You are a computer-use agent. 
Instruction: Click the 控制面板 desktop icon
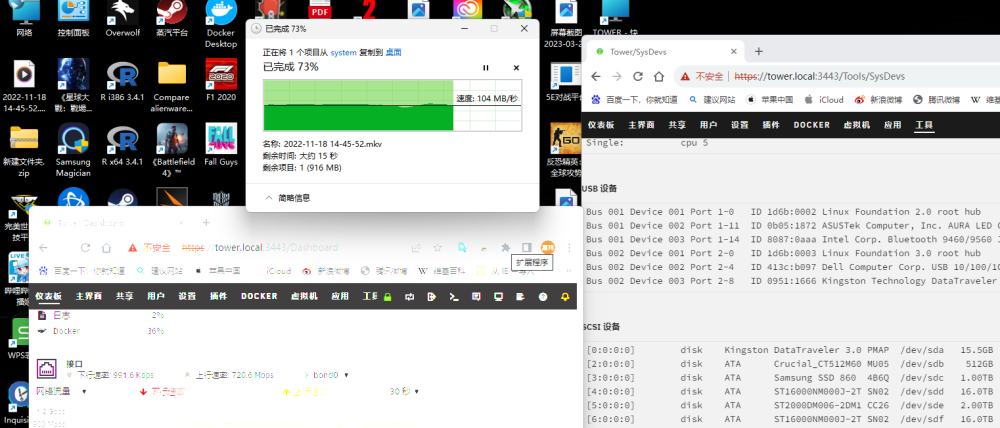point(73,19)
